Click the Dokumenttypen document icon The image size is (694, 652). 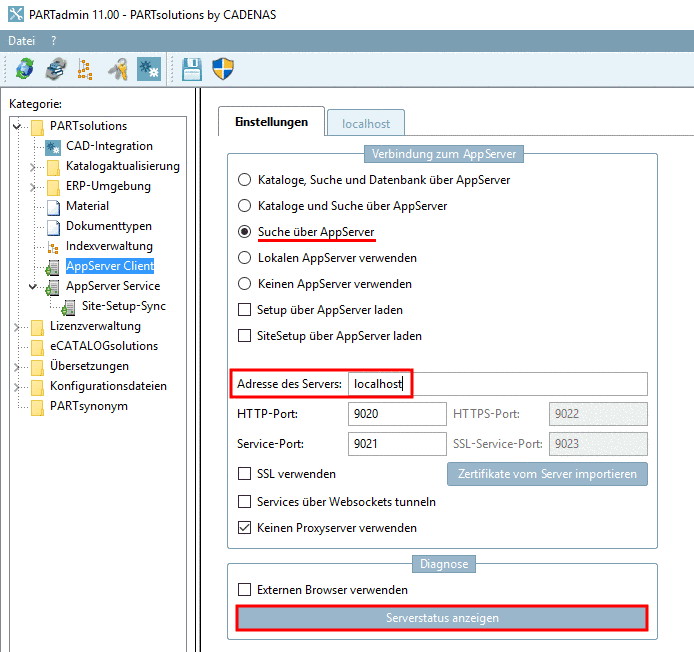point(54,227)
